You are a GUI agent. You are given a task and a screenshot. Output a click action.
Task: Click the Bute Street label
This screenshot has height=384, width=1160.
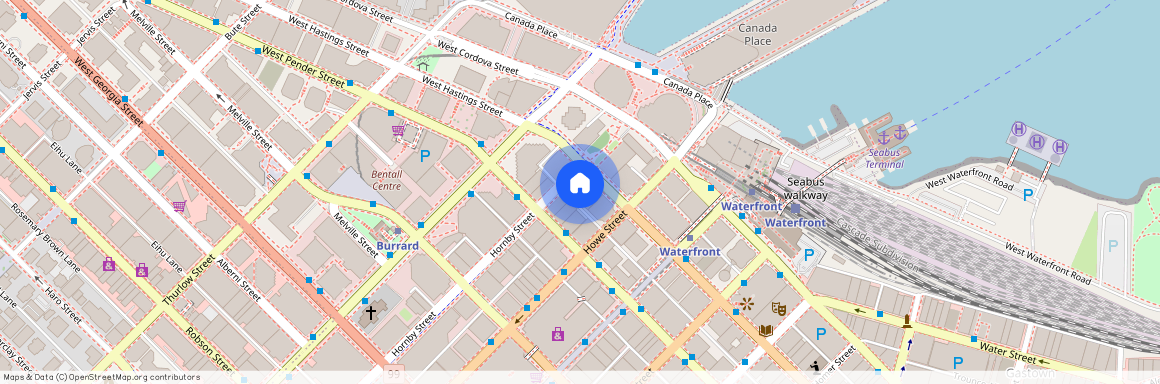click(243, 22)
